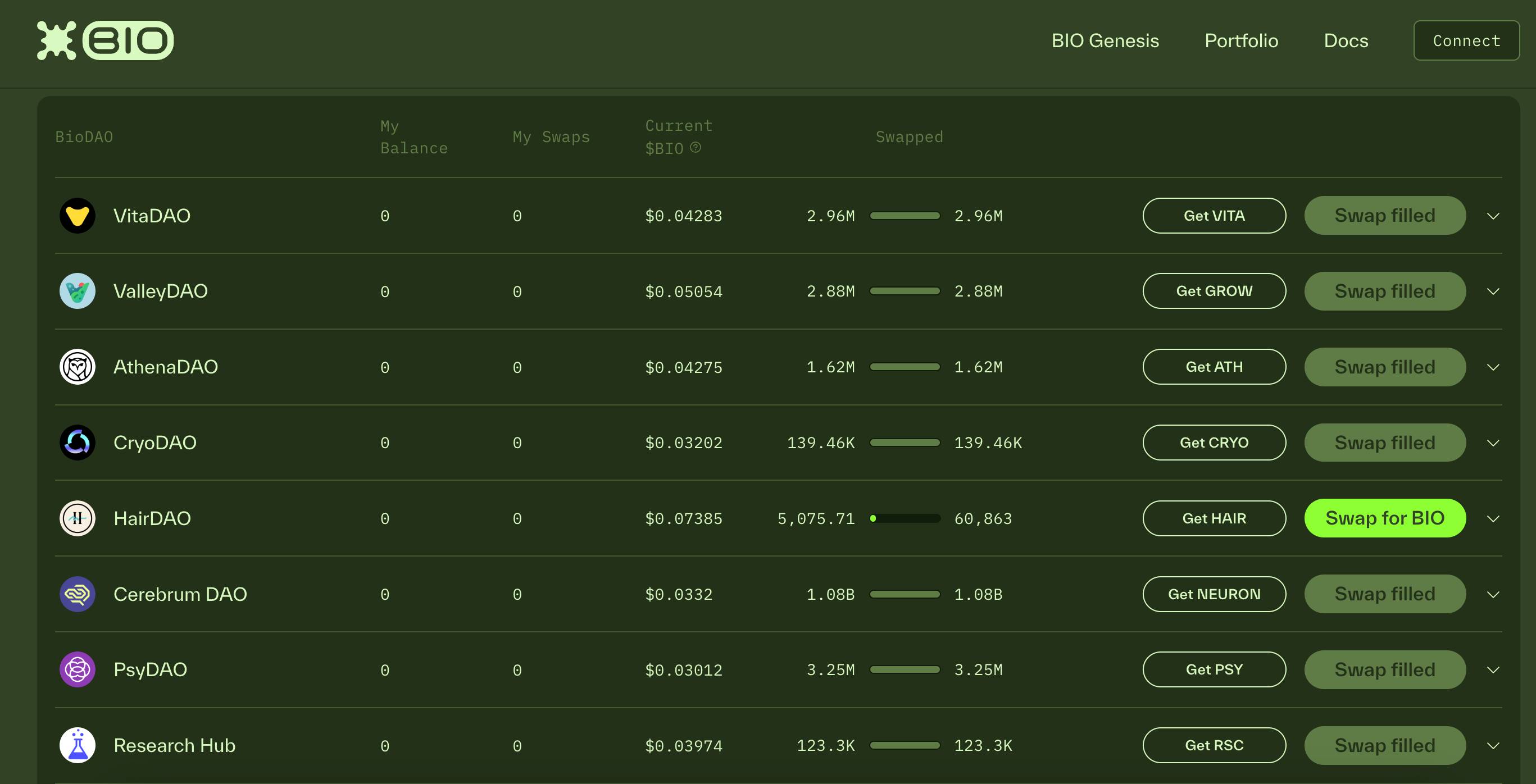Click the CryoDAO logo icon
Image resolution: width=1536 pixels, height=784 pixels.
click(77, 441)
